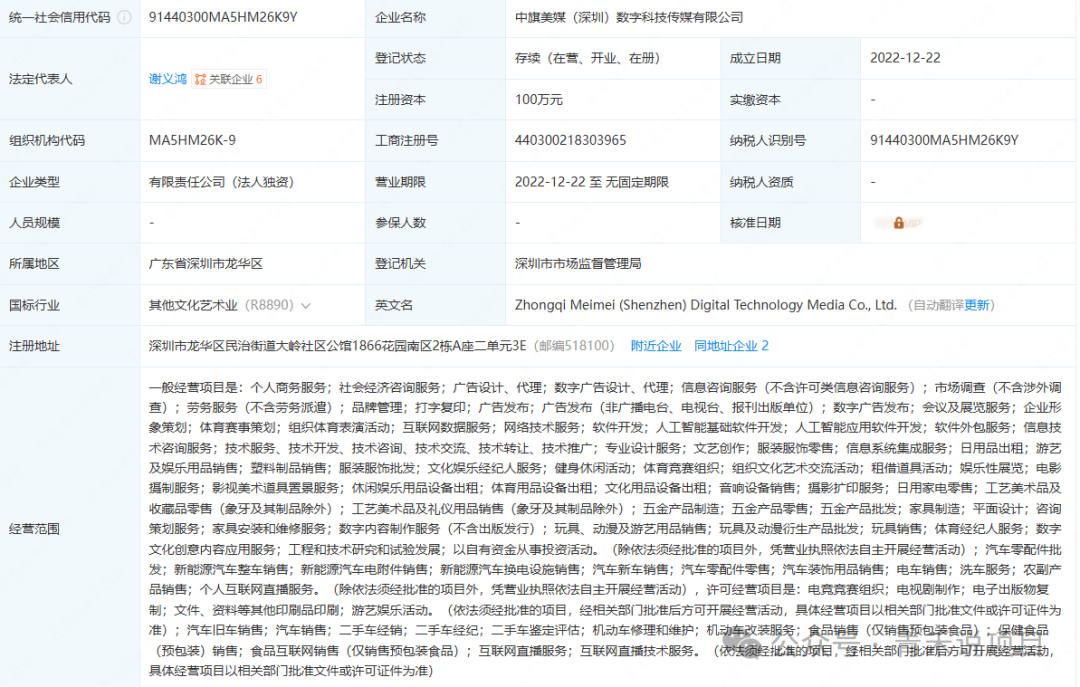This screenshot has height=687, width=1080.
Task: Click the info icon beside 统一社会信用代码
Action: 123,18
